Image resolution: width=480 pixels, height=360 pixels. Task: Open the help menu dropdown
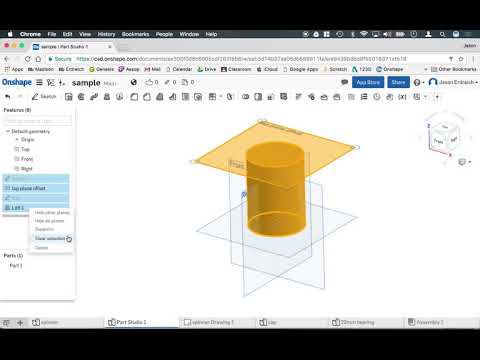(x=419, y=82)
